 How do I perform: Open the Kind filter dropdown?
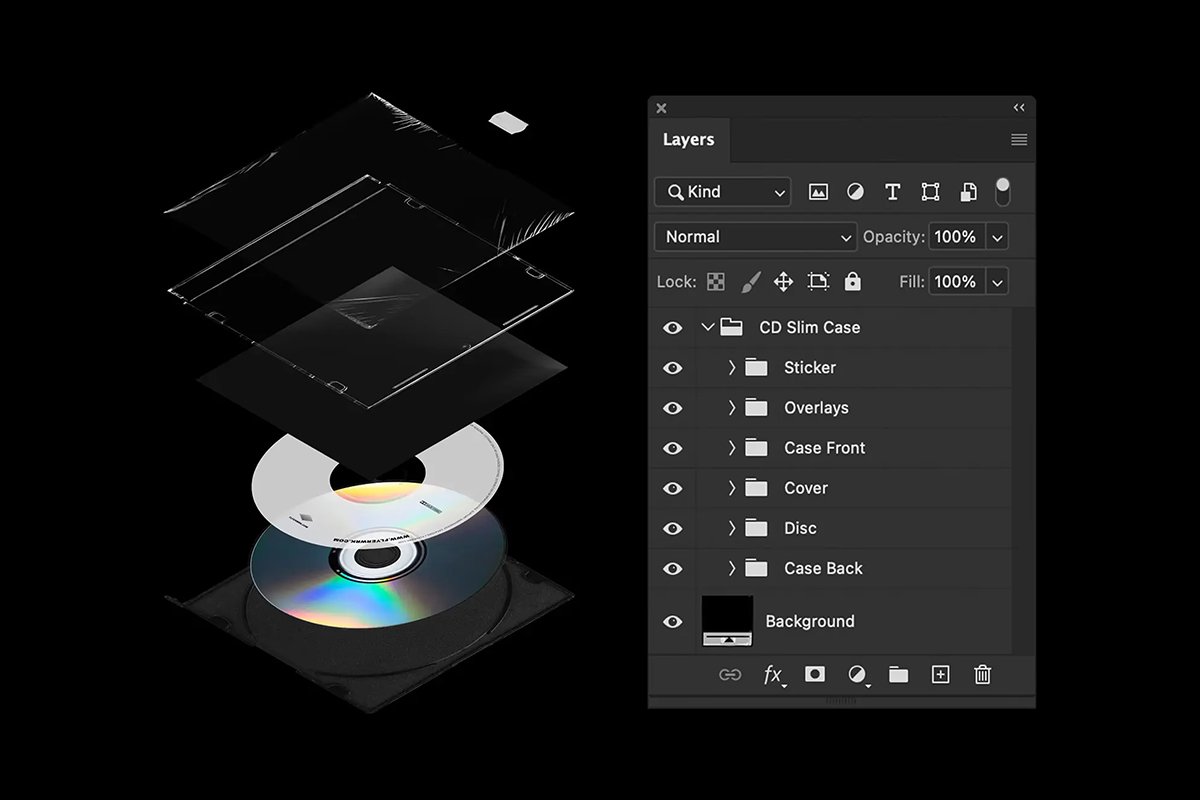coord(722,192)
